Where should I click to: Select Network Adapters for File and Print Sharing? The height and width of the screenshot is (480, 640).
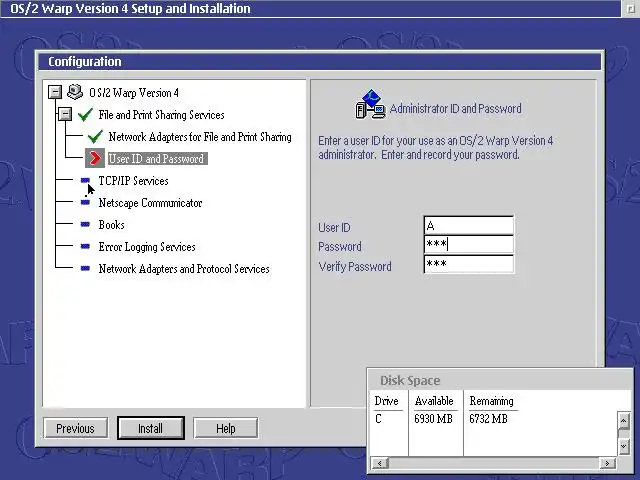click(x=200, y=137)
